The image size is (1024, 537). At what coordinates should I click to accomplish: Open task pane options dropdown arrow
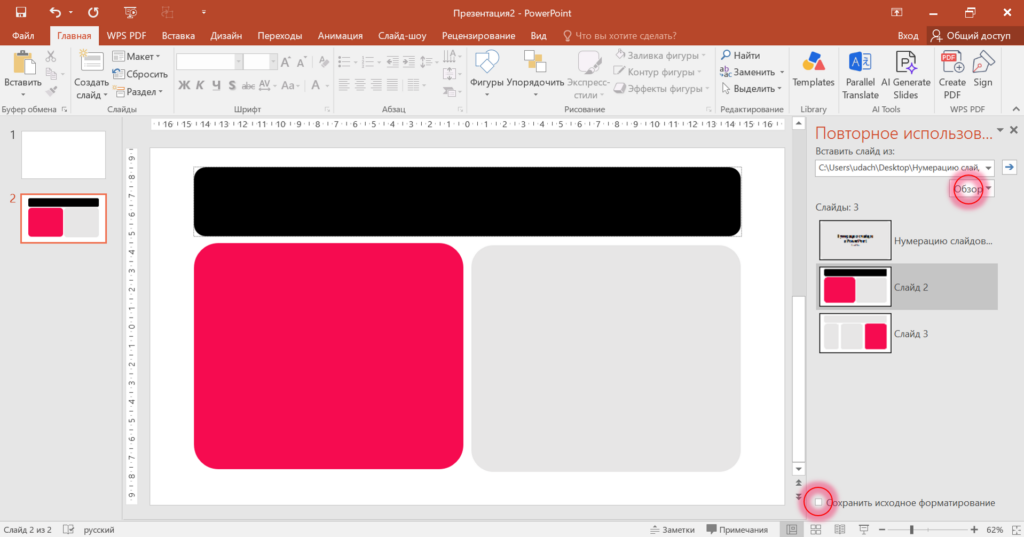1000,131
